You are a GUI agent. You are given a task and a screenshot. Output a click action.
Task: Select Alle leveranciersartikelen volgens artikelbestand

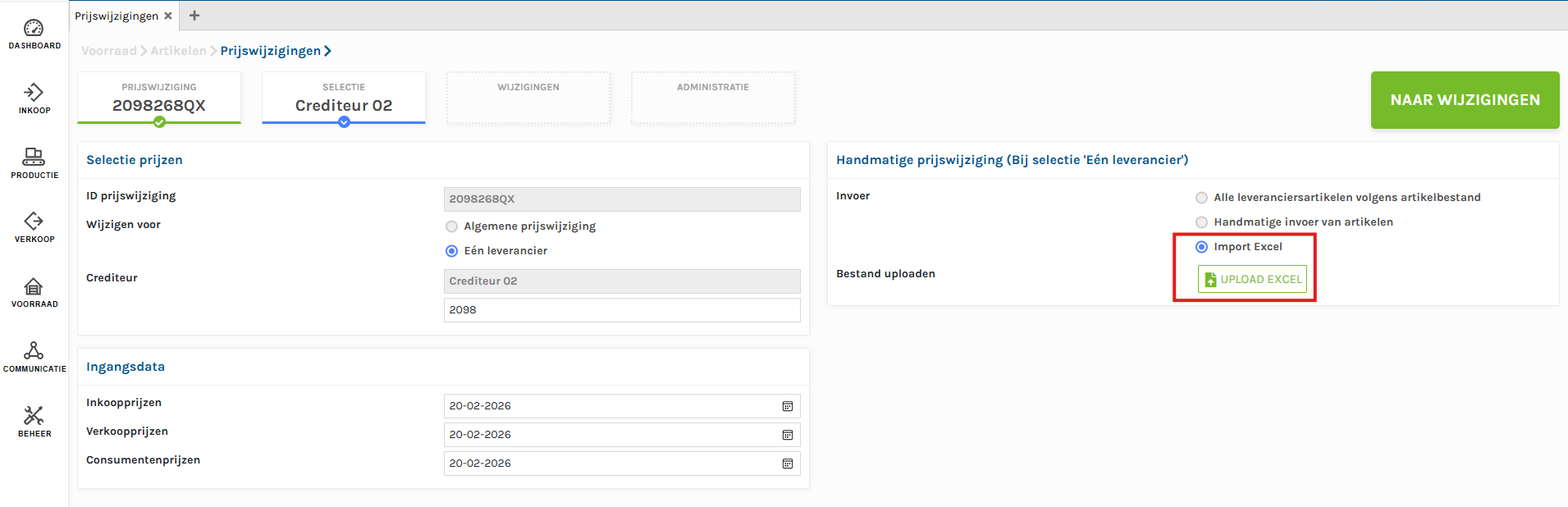1201,198
